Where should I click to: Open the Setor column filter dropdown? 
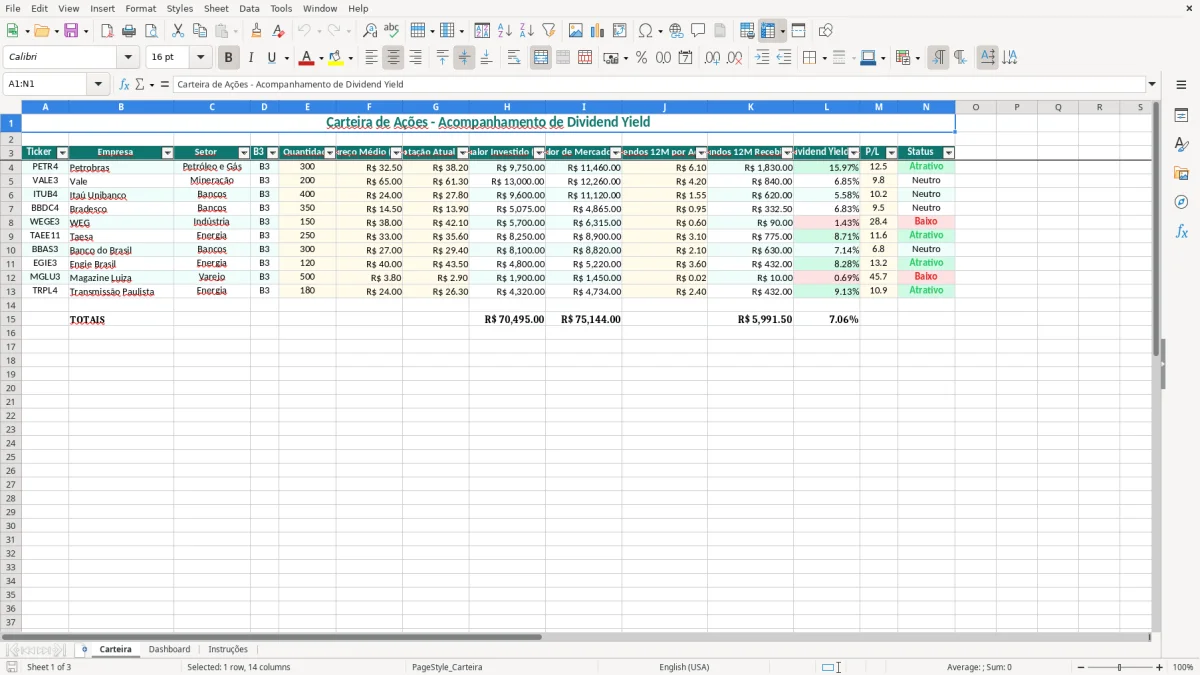click(244, 153)
